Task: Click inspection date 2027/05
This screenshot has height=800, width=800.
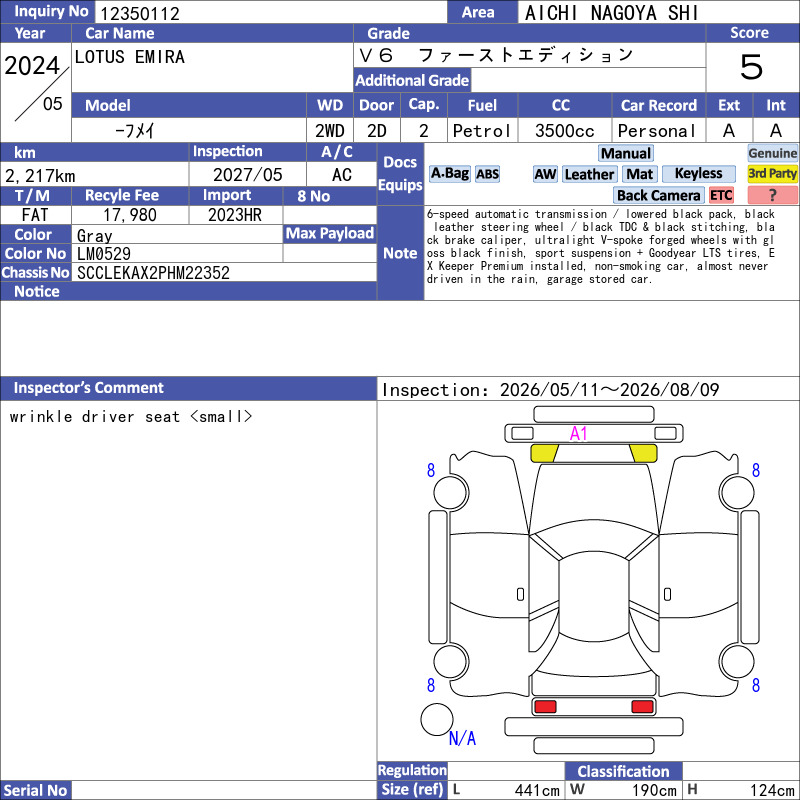Action: pyautogui.click(x=247, y=175)
